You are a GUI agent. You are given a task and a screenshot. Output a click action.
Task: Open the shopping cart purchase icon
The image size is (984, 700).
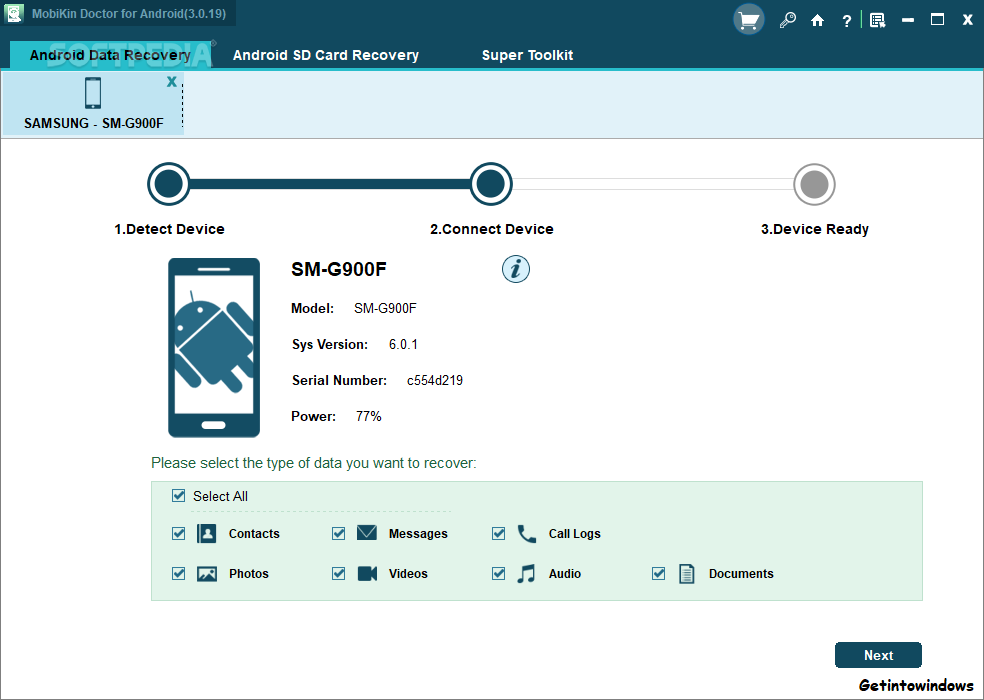click(x=748, y=20)
